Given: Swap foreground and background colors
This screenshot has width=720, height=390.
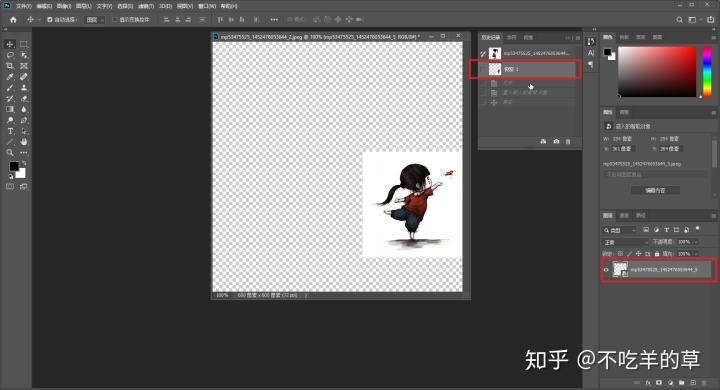Looking at the screenshot, I should click(24, 163).
